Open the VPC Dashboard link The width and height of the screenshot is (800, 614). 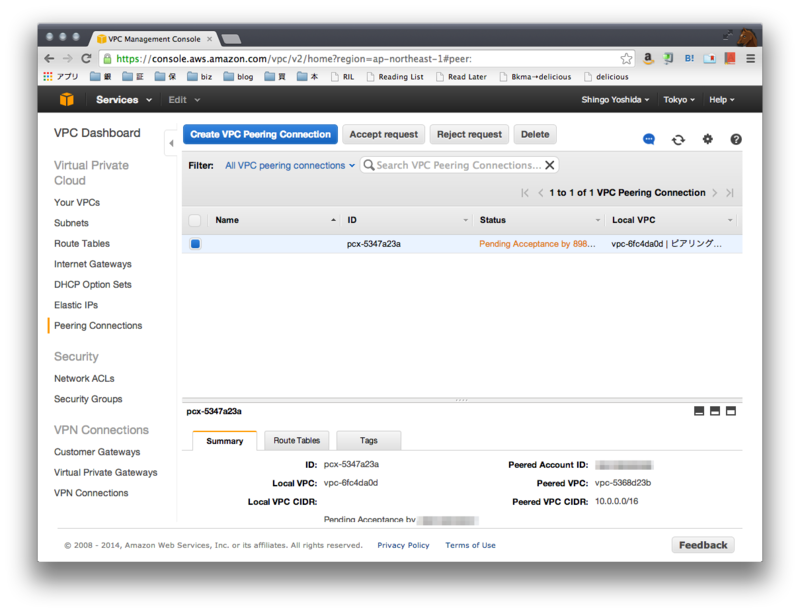97,133
